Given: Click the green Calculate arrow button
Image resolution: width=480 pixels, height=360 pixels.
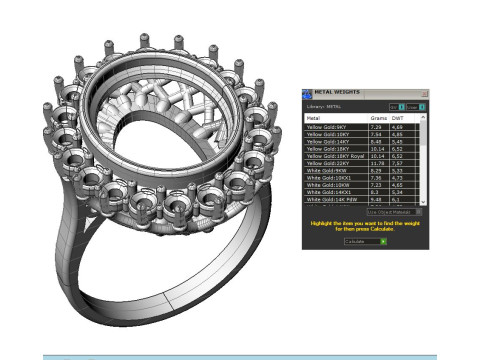Looking at the screenshot, I should [383, 241].
